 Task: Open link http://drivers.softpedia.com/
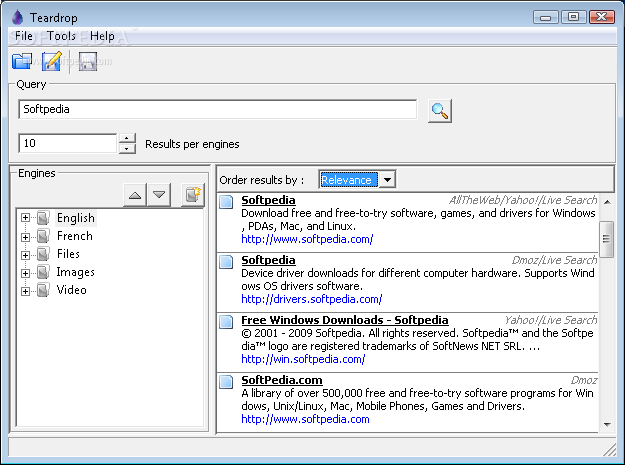(311, 299)
